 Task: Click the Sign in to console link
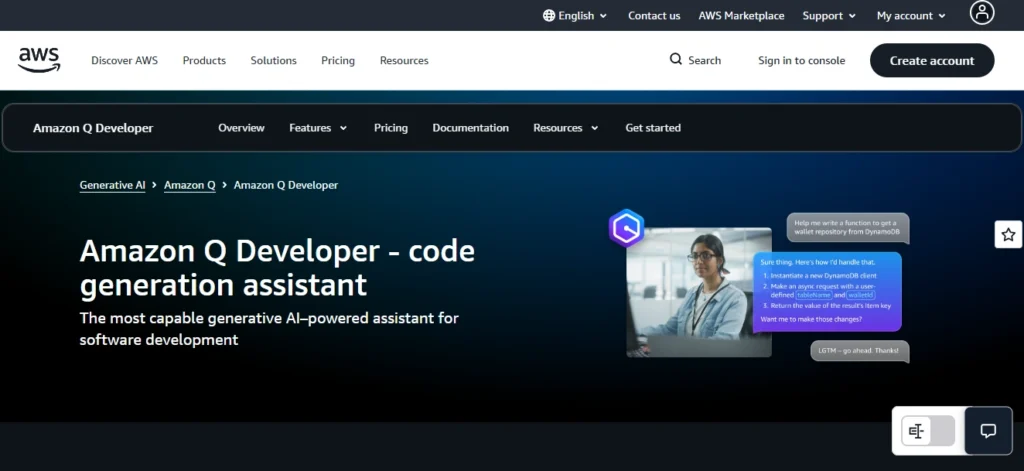click(801, 60)
